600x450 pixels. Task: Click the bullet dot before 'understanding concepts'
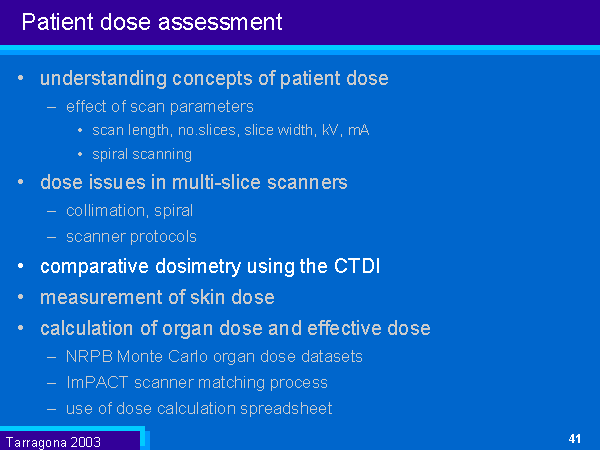click(x=22, y=78)
